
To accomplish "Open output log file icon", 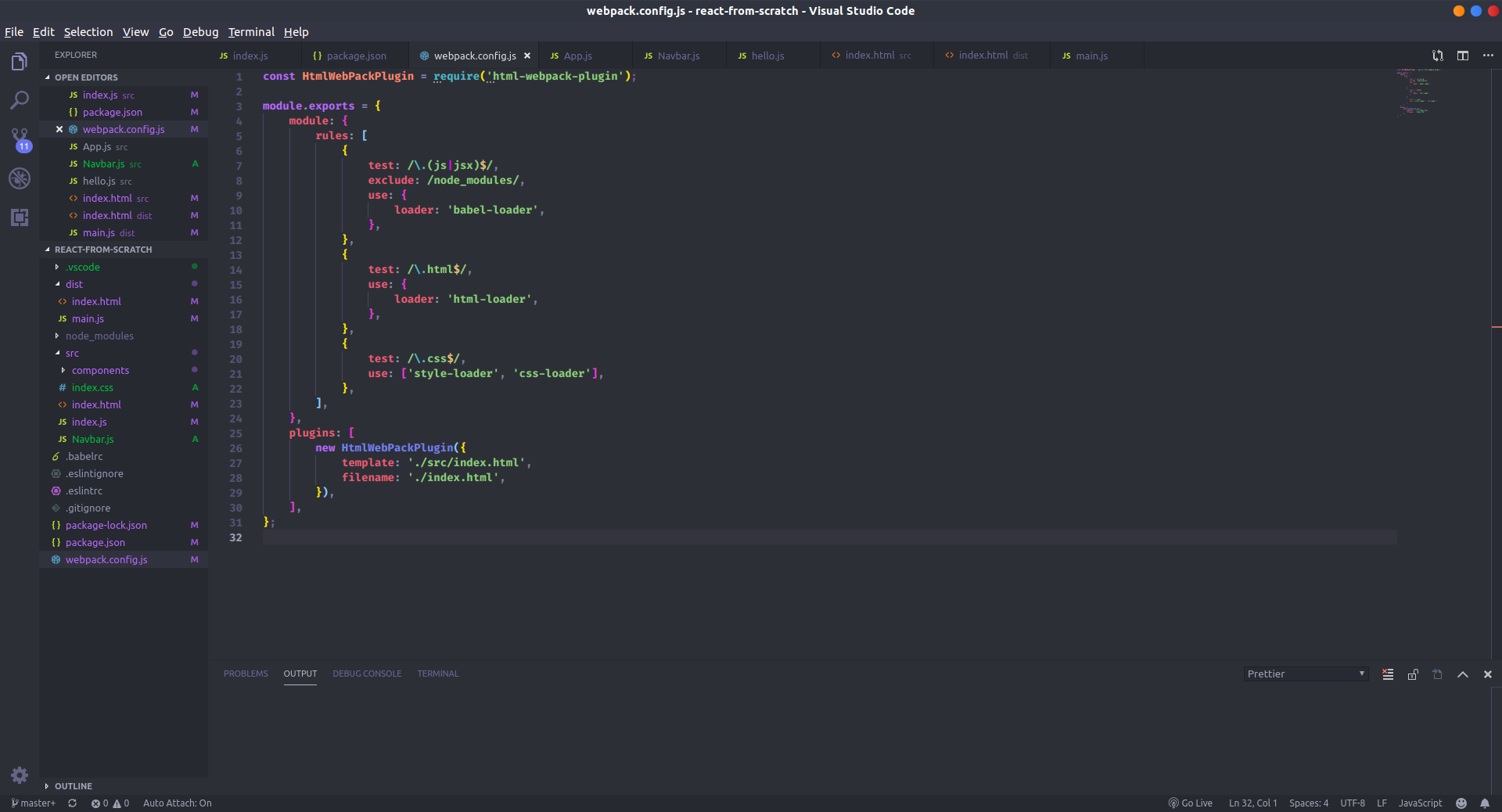I will pos(1438,674).
